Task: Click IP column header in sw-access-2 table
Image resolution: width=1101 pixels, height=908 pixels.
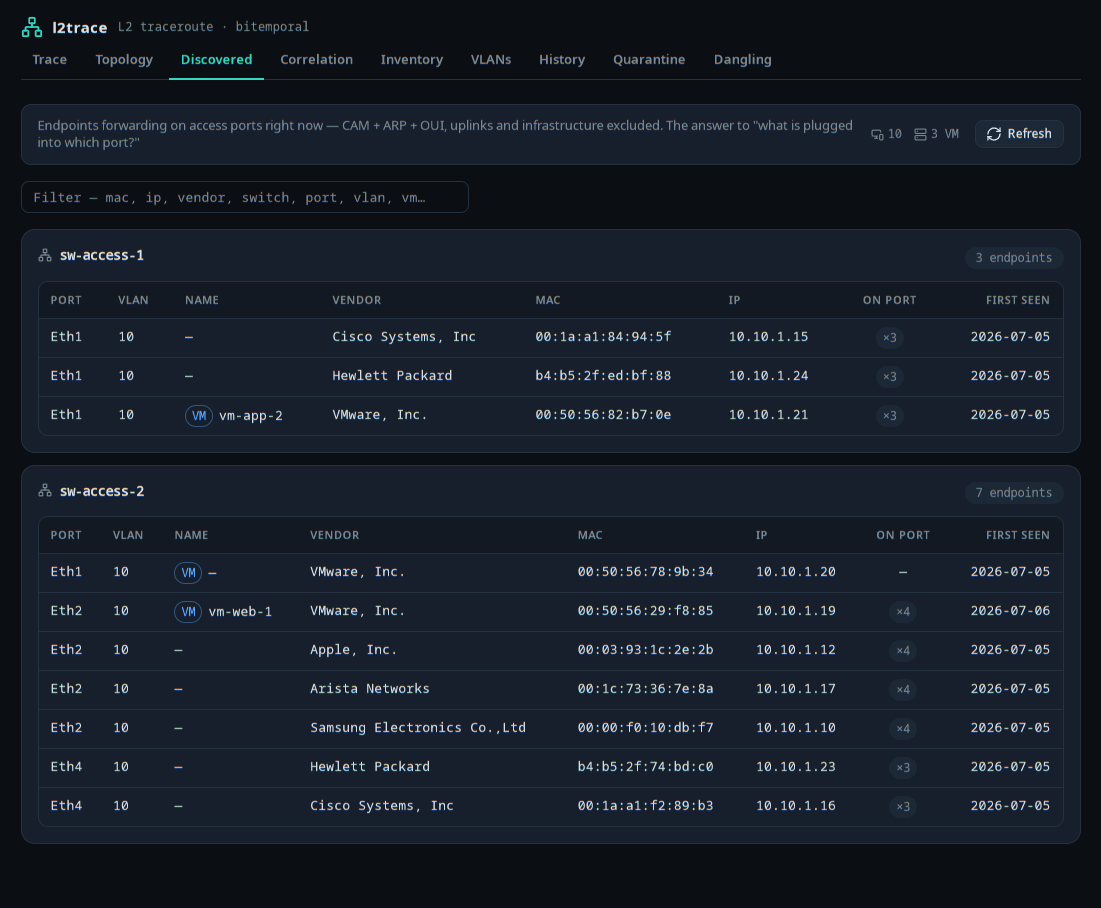Action: (761, 535)
